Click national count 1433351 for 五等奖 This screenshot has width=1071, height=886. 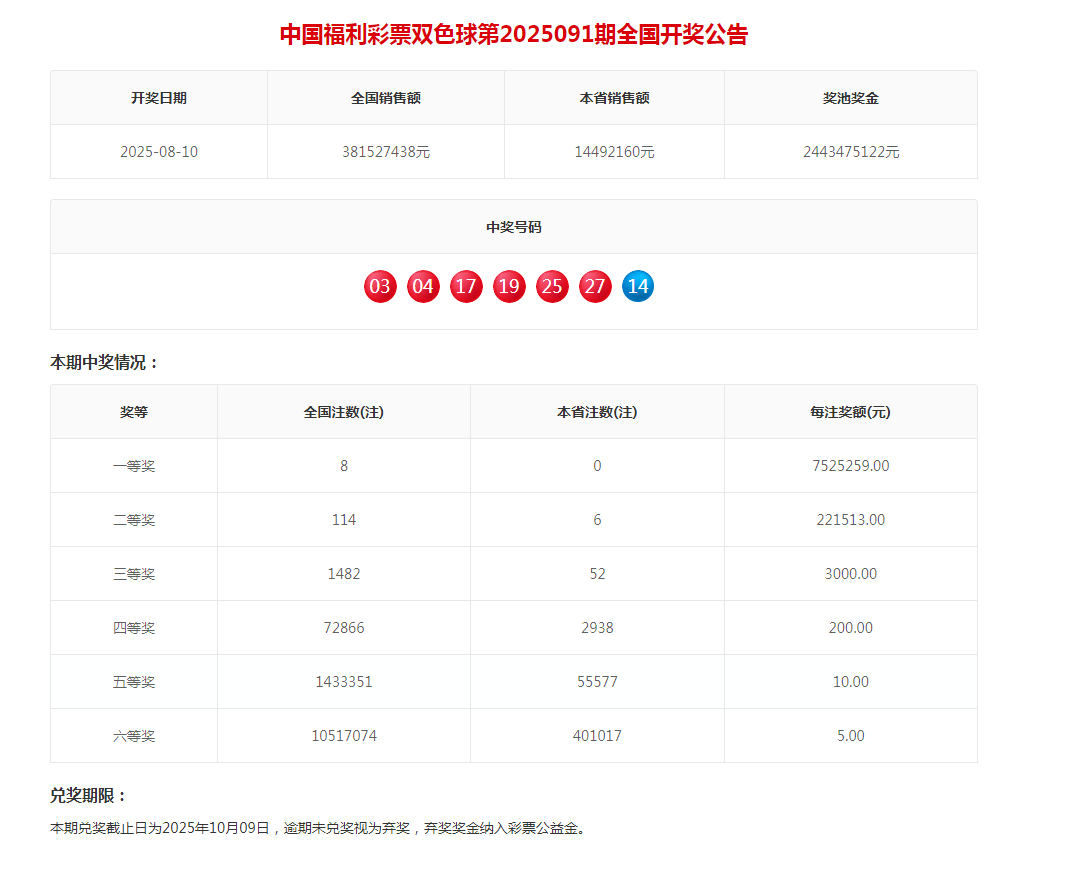pyautogui.click(x=344, y=682)
